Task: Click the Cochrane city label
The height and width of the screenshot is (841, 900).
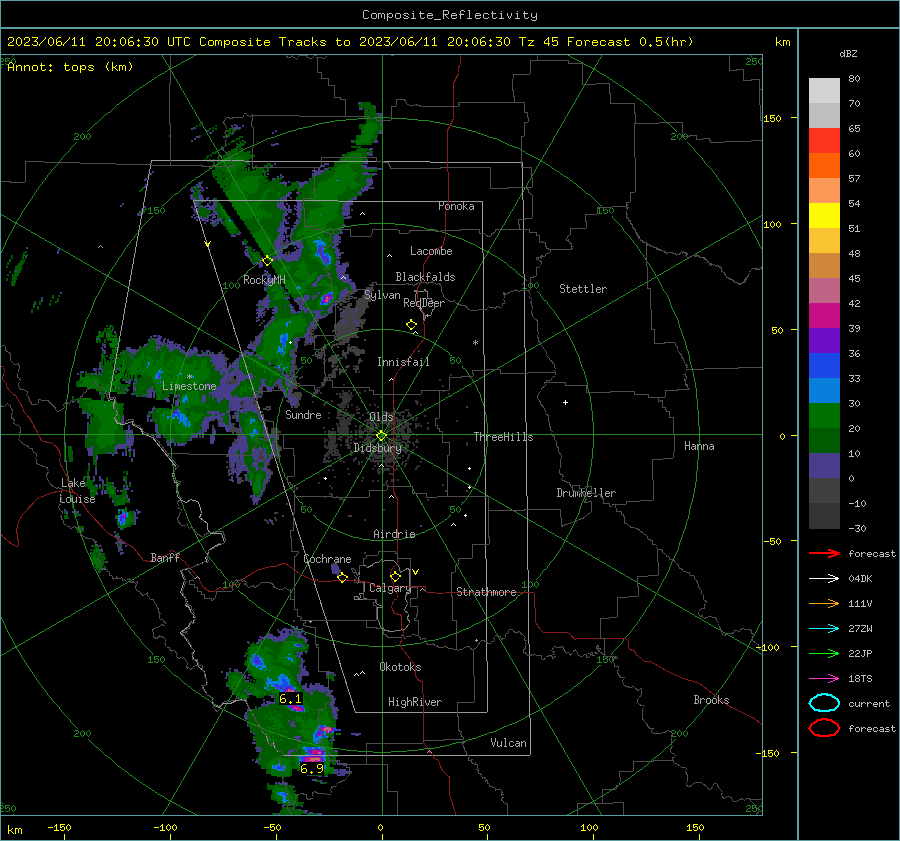Action: tap(327, 559)
